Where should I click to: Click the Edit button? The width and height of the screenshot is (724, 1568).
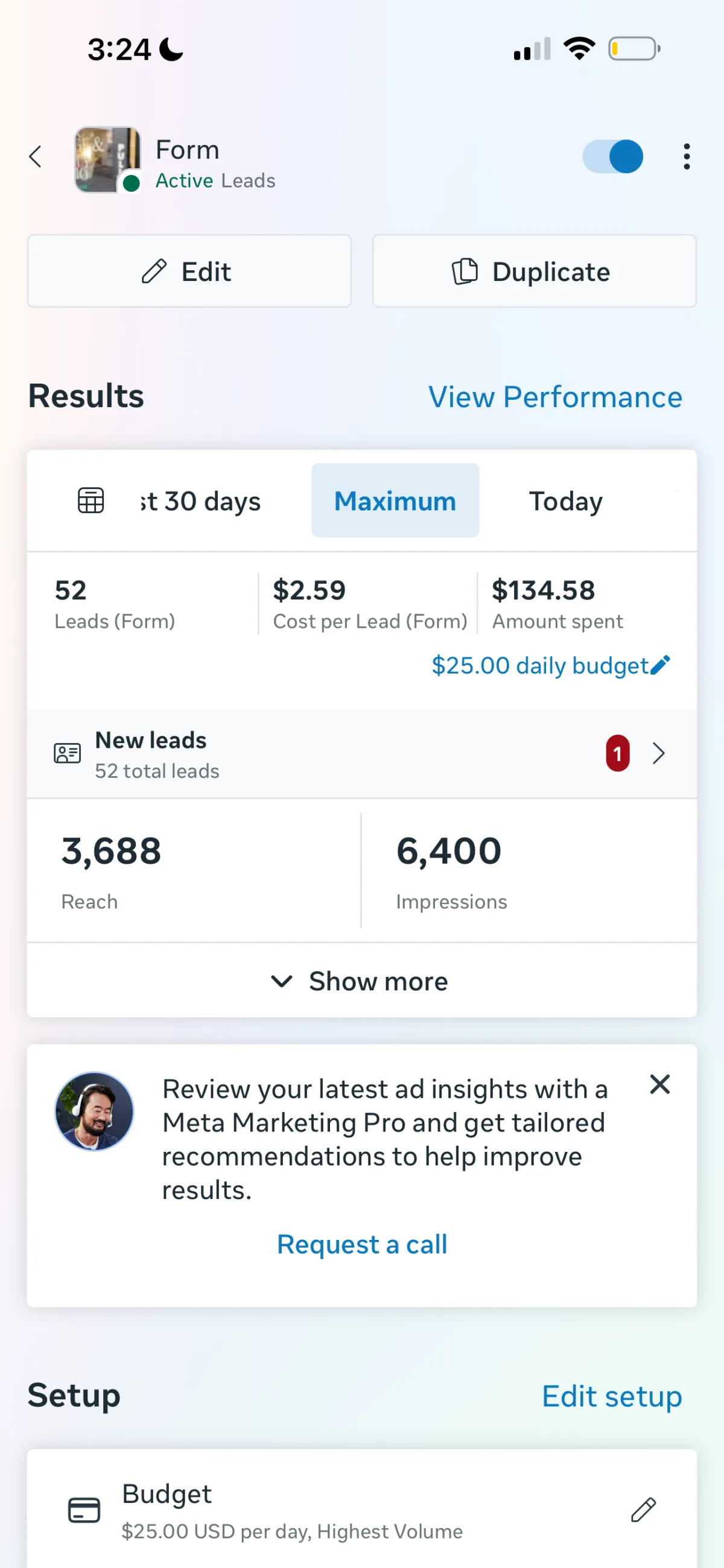(189, 271)
